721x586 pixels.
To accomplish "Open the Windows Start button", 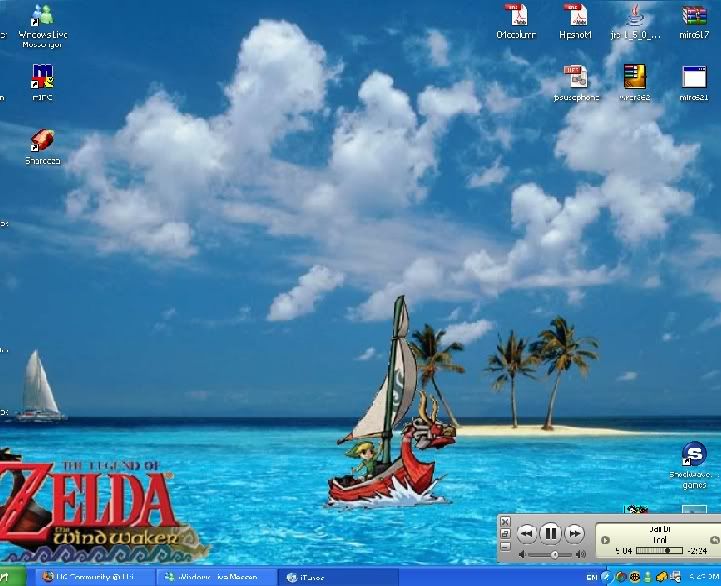I will [12, 577].
